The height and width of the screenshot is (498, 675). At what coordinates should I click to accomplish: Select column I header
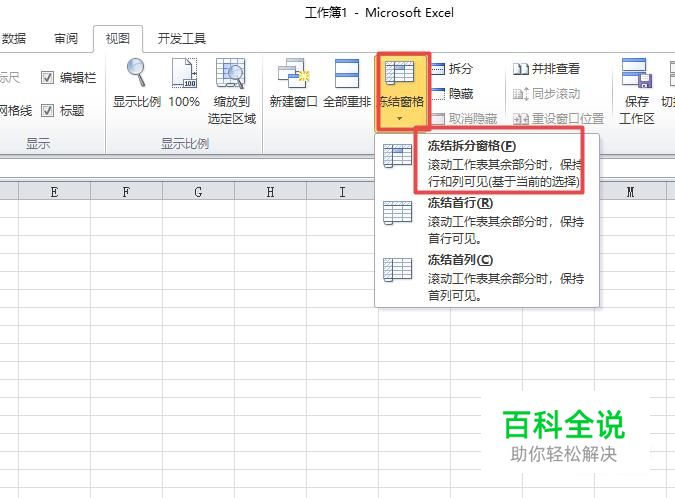(342, 192)
